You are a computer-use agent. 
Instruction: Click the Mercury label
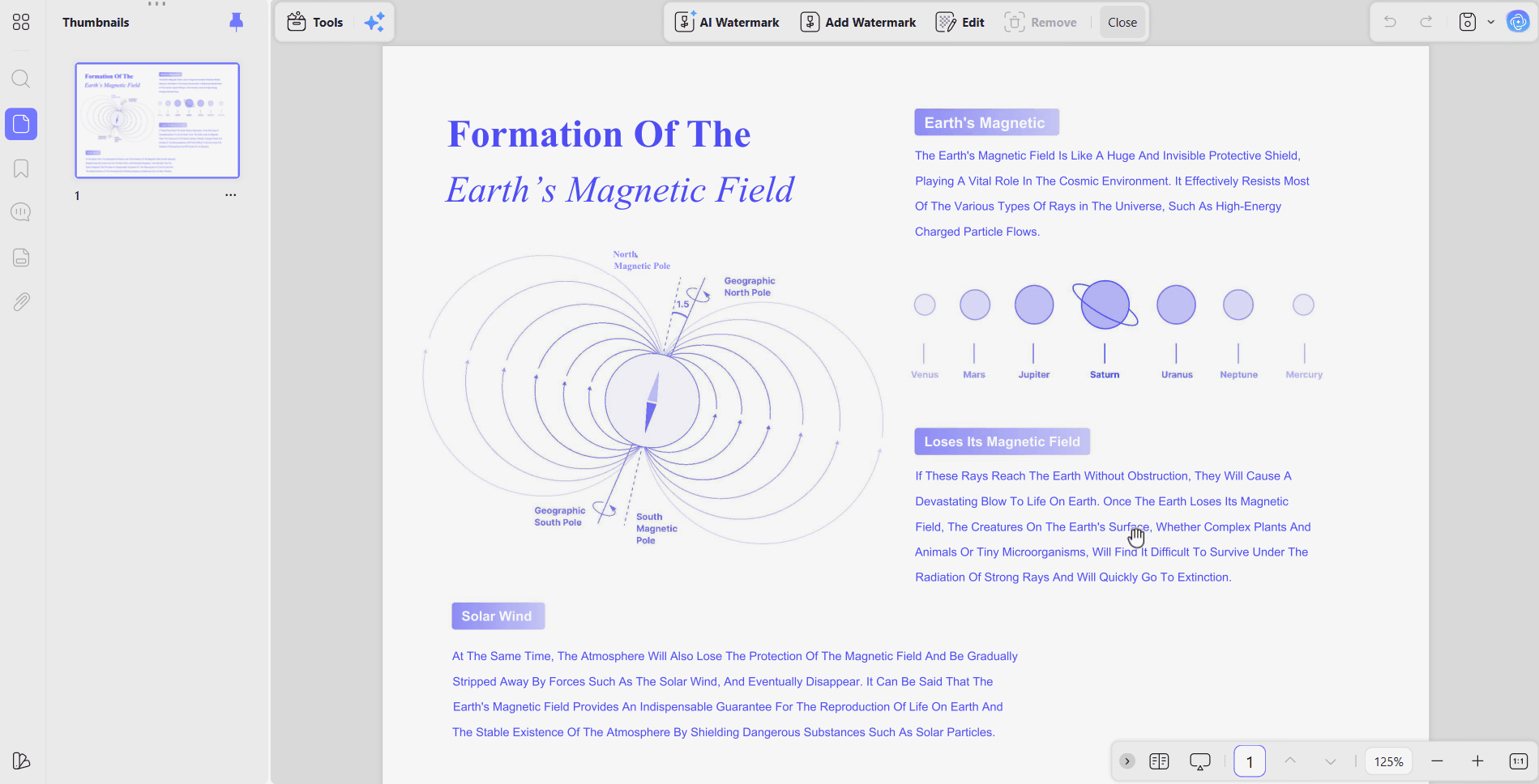pyautogui.click(x=1304, y=374)
